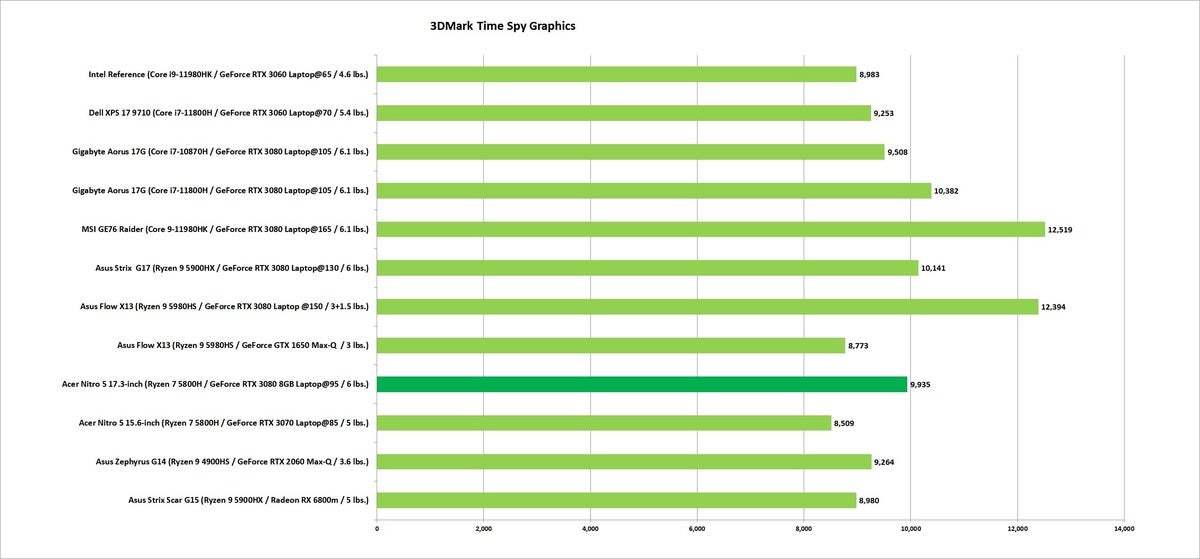Click the 8,983 data value

point(870,74)
